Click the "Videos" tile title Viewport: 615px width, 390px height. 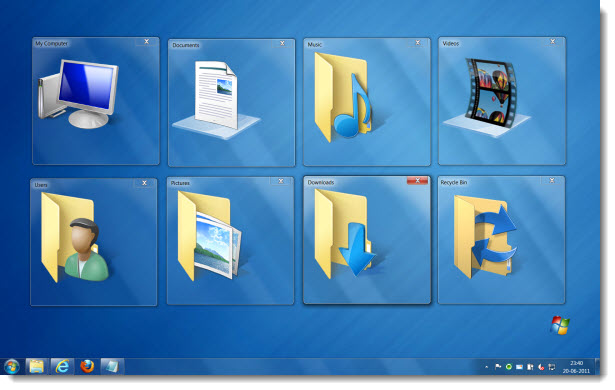click(x=451, y=44)
